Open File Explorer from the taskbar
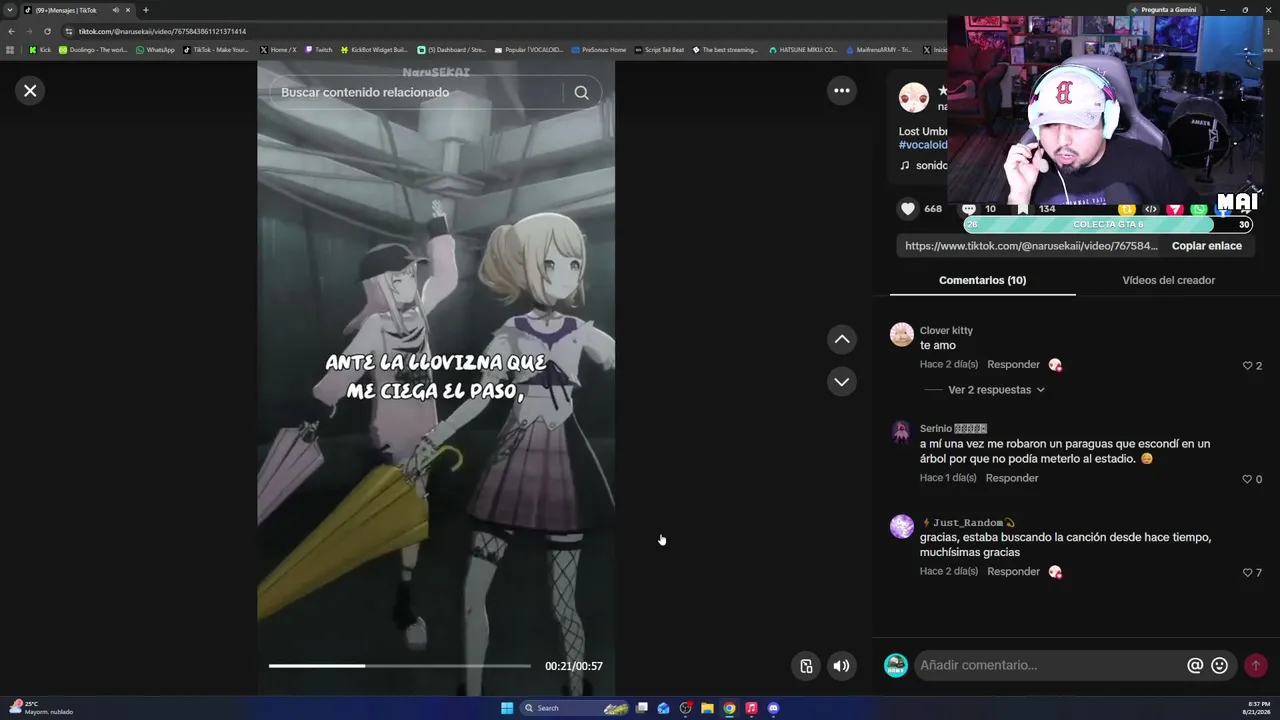The height and width of the screenshot is (720, 1280). [707, 708]
